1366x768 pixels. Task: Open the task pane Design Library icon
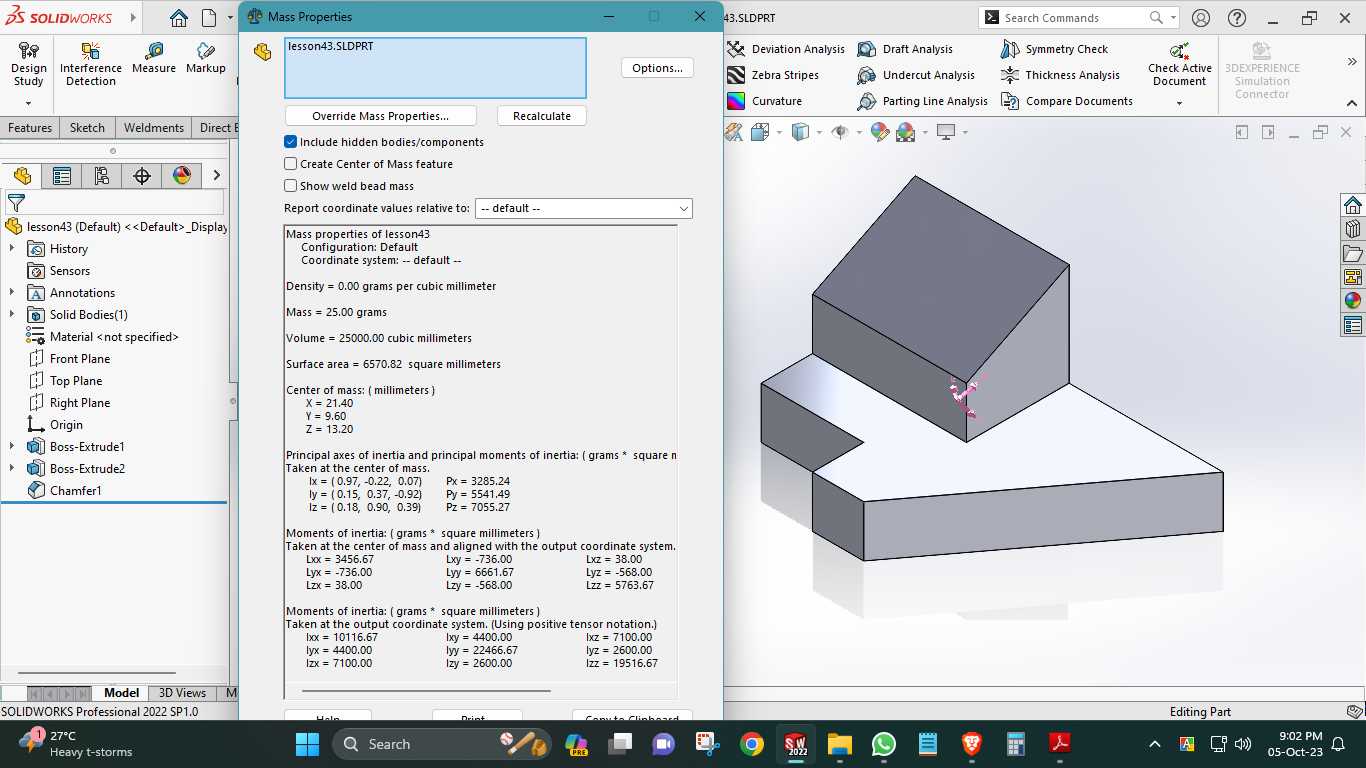point(1353,228)
